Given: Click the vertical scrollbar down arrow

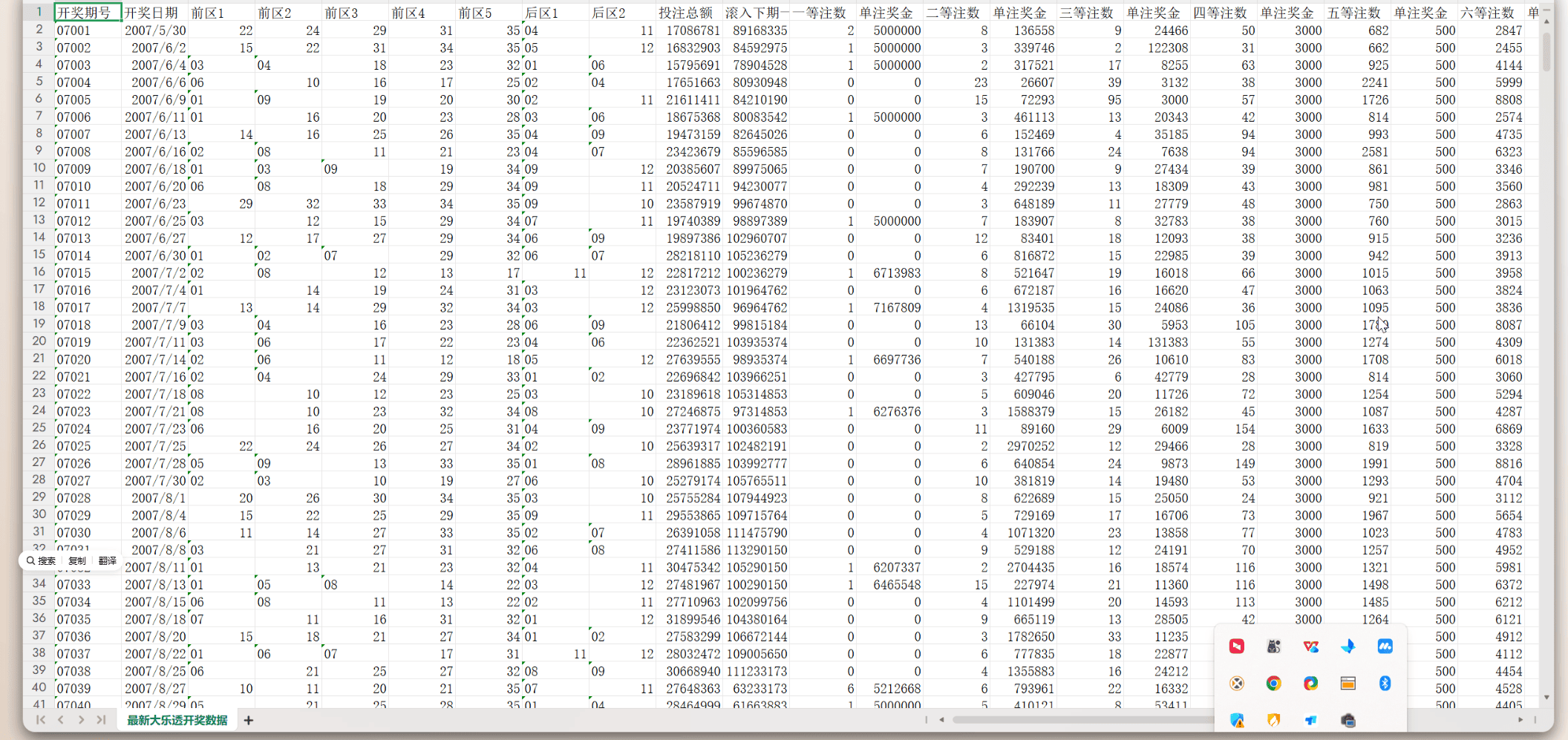Looking at the screenshot, I should 1546,697.
